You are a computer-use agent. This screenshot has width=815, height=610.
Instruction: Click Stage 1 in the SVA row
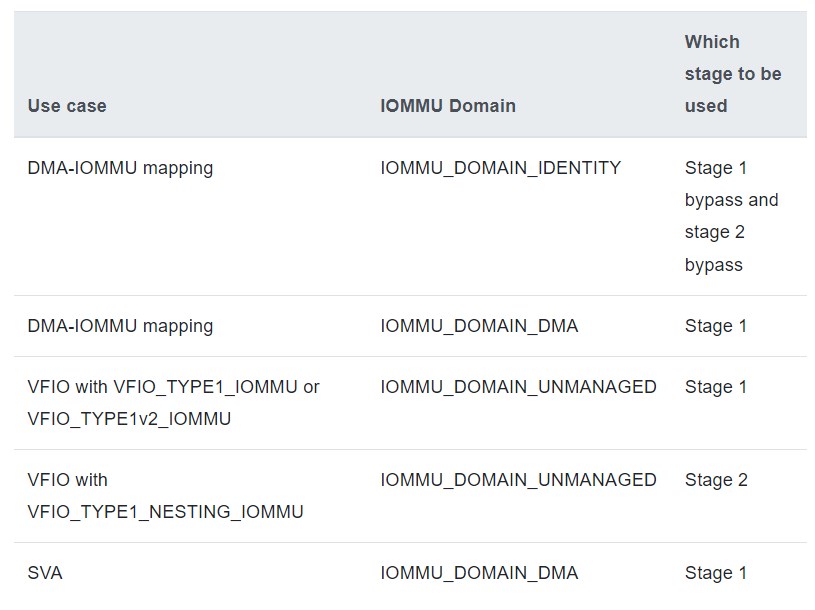[715, 573]
